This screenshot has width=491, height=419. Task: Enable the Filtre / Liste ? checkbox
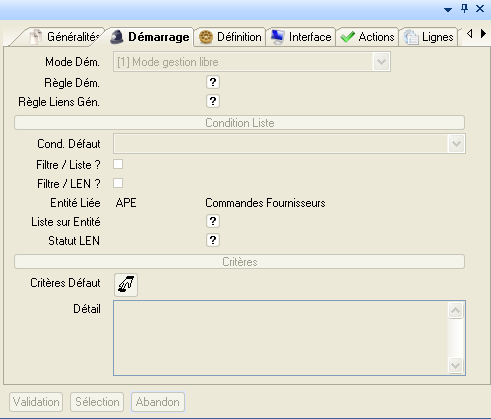pos(118,164)
